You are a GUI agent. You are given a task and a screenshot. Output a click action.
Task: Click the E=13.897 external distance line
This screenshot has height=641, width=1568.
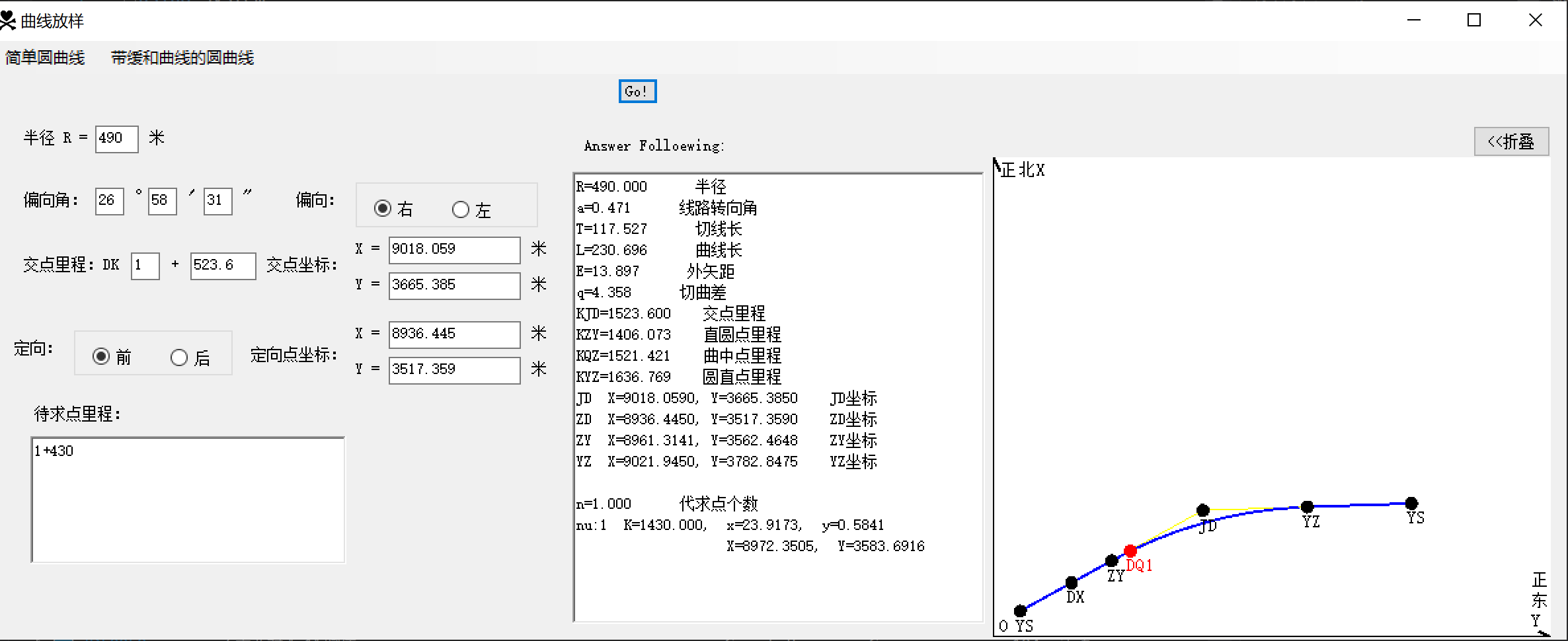655,271
